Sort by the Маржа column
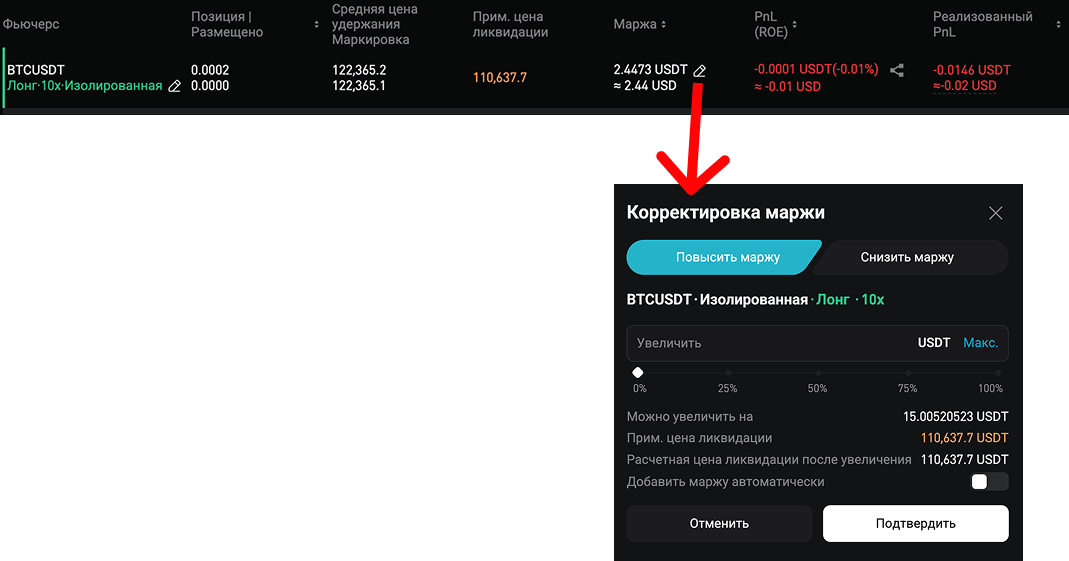The height and width of the screenshot is (561, 1069). pyautogui.click(x=663, y=24)
